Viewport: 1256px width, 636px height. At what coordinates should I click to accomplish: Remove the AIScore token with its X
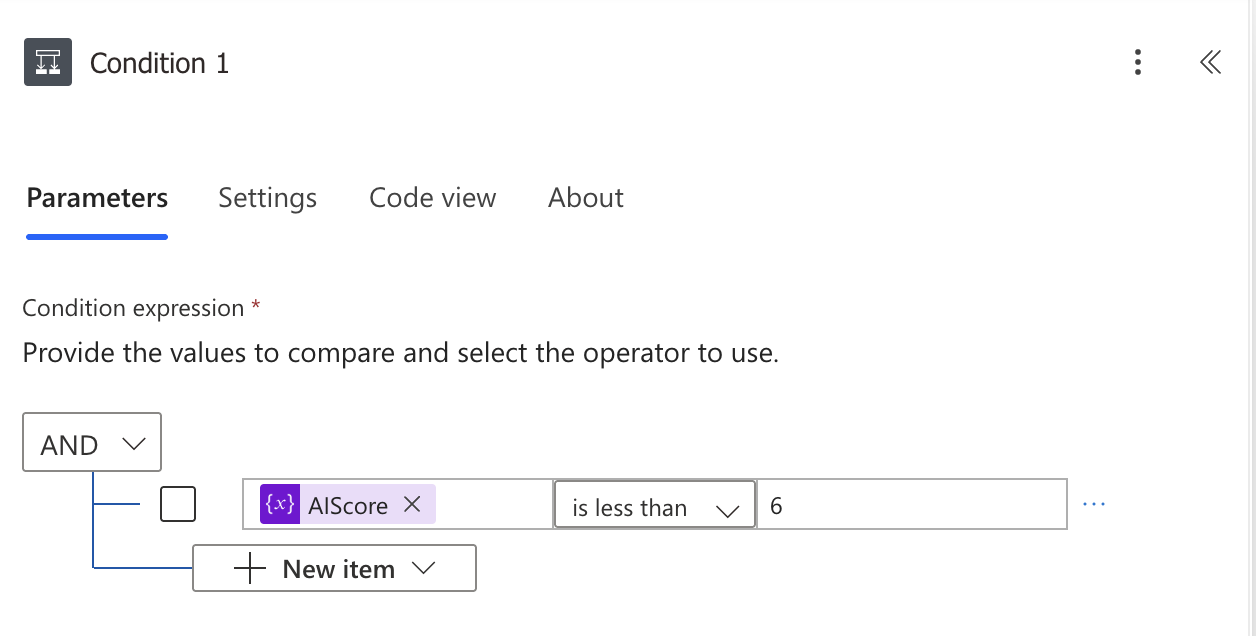point(412,505)
